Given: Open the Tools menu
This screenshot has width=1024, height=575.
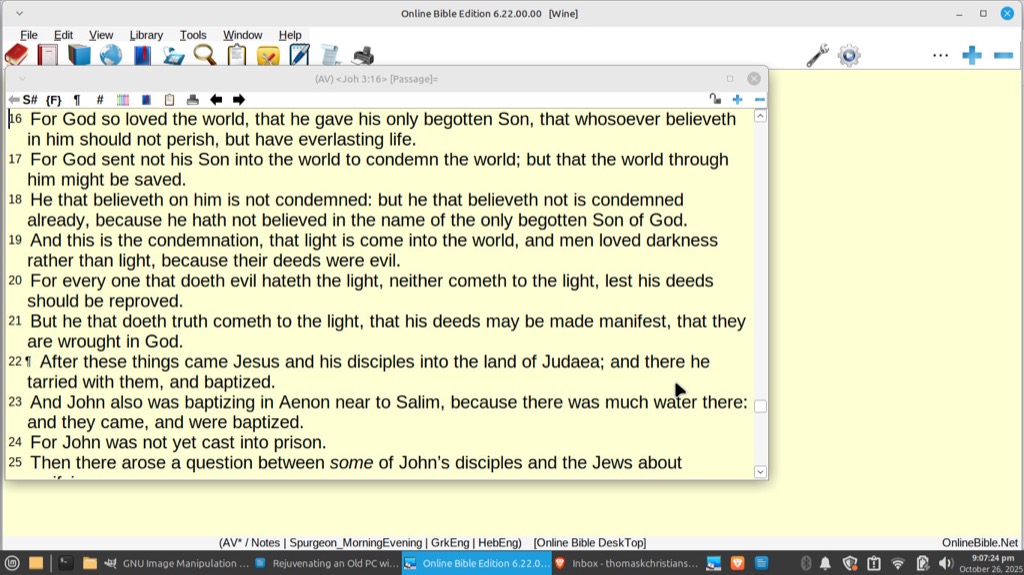Looking at the screenshot, I should (x=193, y=35).
